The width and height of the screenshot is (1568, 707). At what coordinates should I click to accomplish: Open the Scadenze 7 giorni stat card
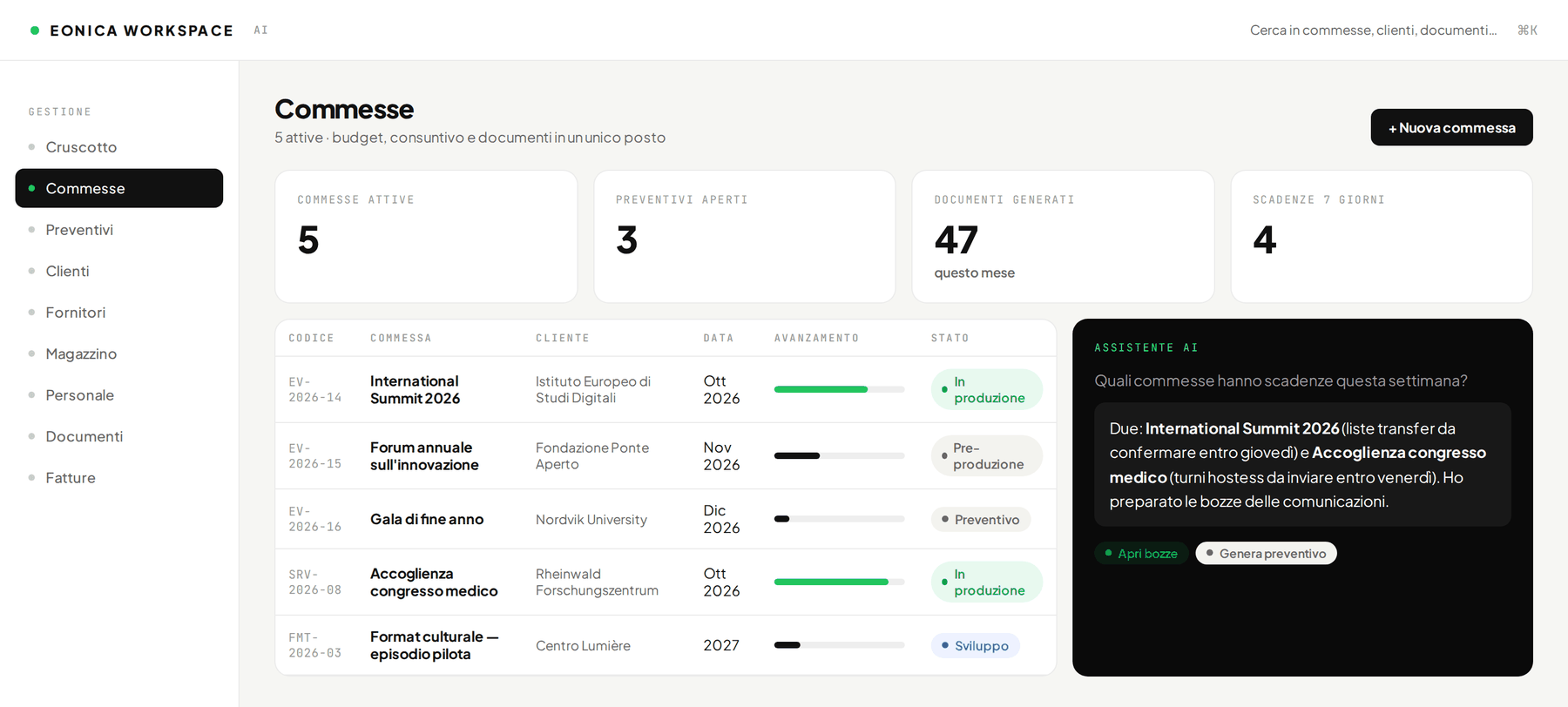(x=1382, y=237)
